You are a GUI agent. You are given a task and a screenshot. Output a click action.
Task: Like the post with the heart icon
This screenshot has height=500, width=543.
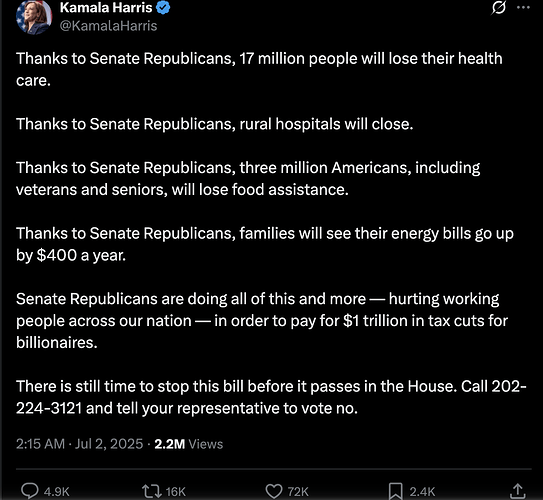(274, 491)
